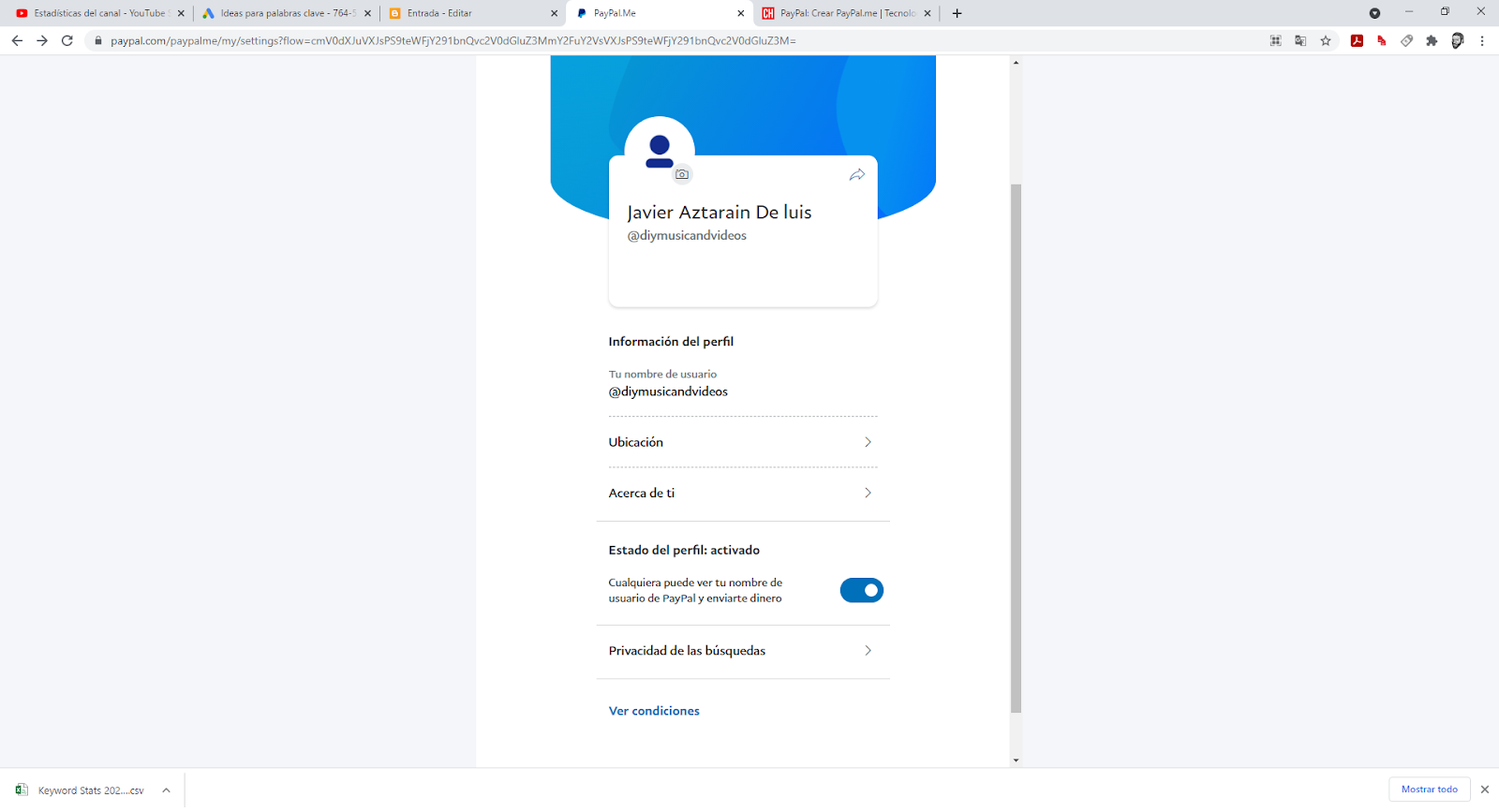1499x812 pixels.
Task: Click the translate page icon
Action: click(1300, 40)
